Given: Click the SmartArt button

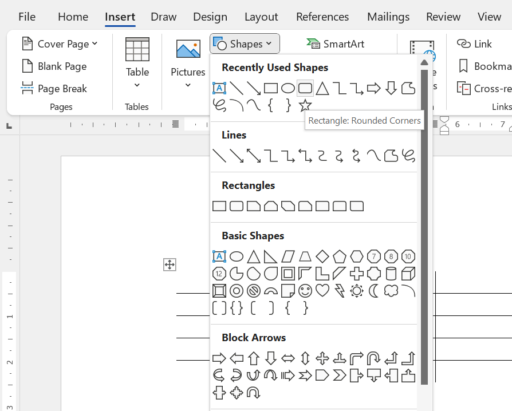Looking at the screenshot, I should [336, 44].
